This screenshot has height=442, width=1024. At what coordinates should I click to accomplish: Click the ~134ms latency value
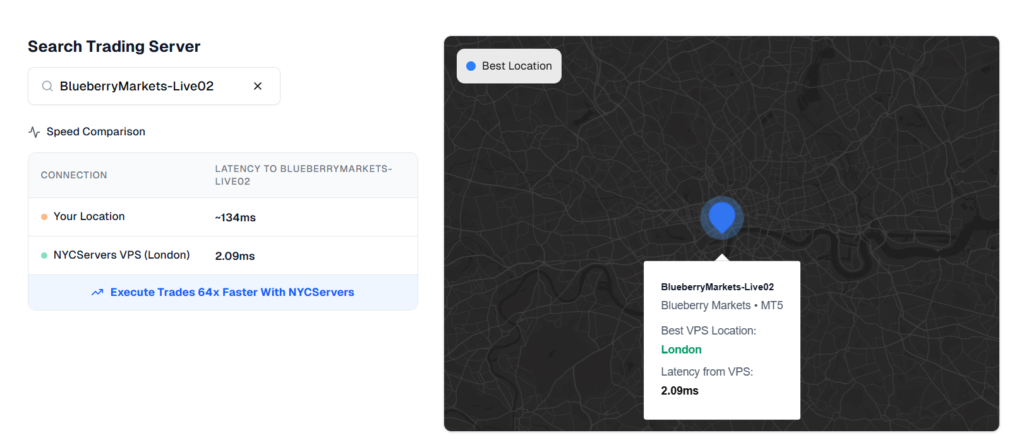[x=235, y=218]
